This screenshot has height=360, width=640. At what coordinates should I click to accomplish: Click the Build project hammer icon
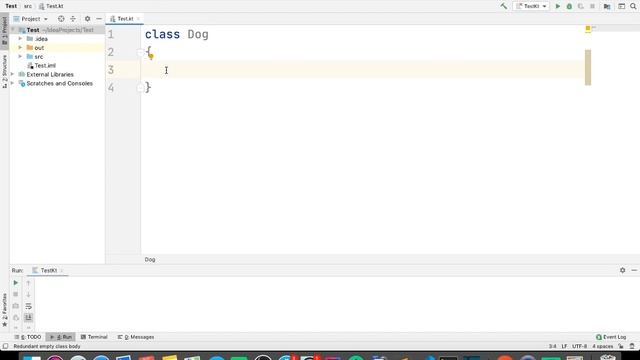(x=504, y=6)
